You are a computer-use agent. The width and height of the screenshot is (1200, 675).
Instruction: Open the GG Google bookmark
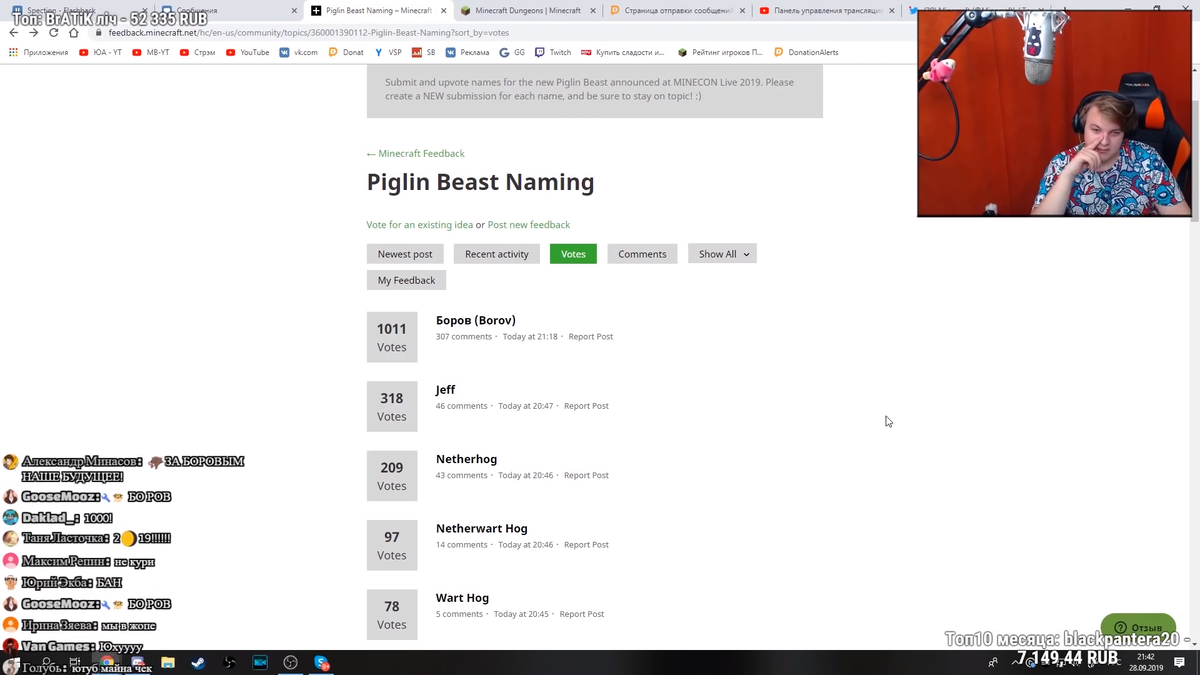[512, 52]
